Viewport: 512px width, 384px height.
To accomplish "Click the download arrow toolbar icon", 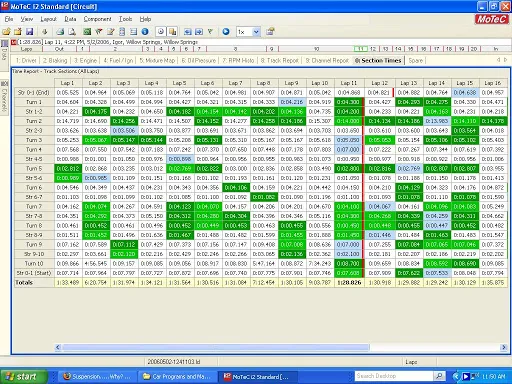I will point(45,32).
